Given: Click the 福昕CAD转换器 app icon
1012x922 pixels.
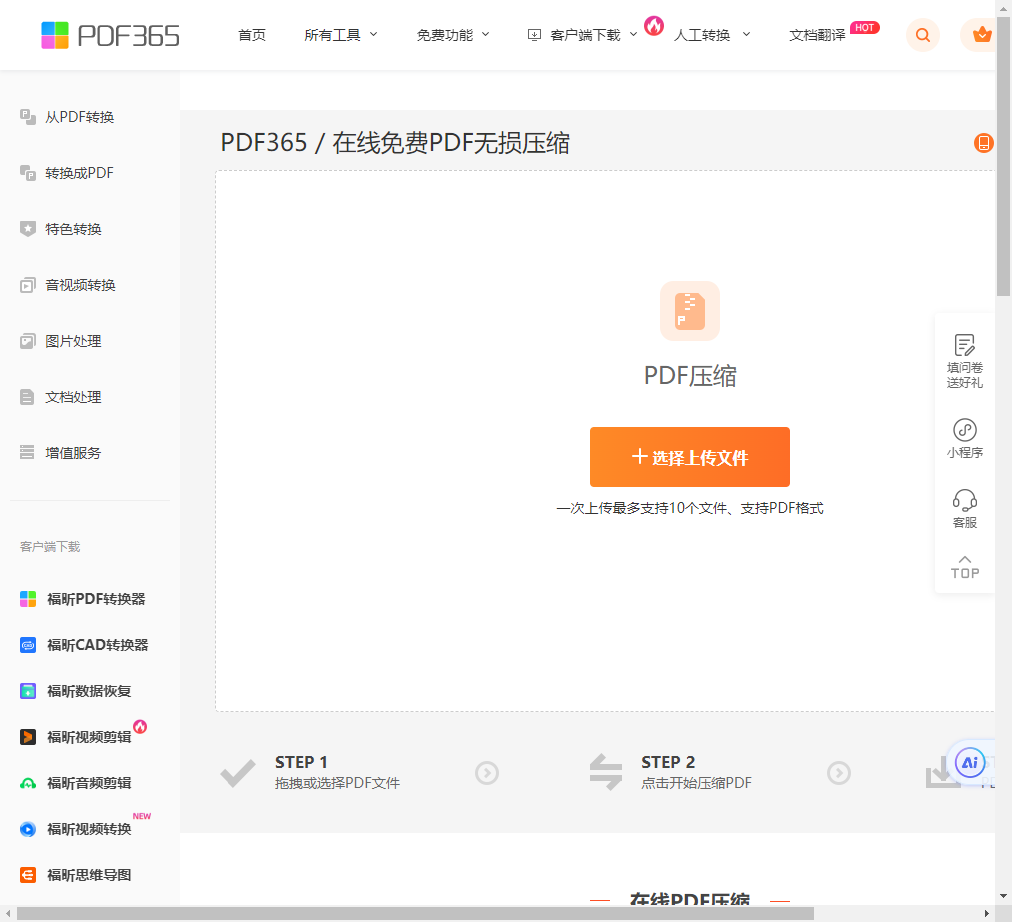Looking at the screenshot, I should (28, 645).
